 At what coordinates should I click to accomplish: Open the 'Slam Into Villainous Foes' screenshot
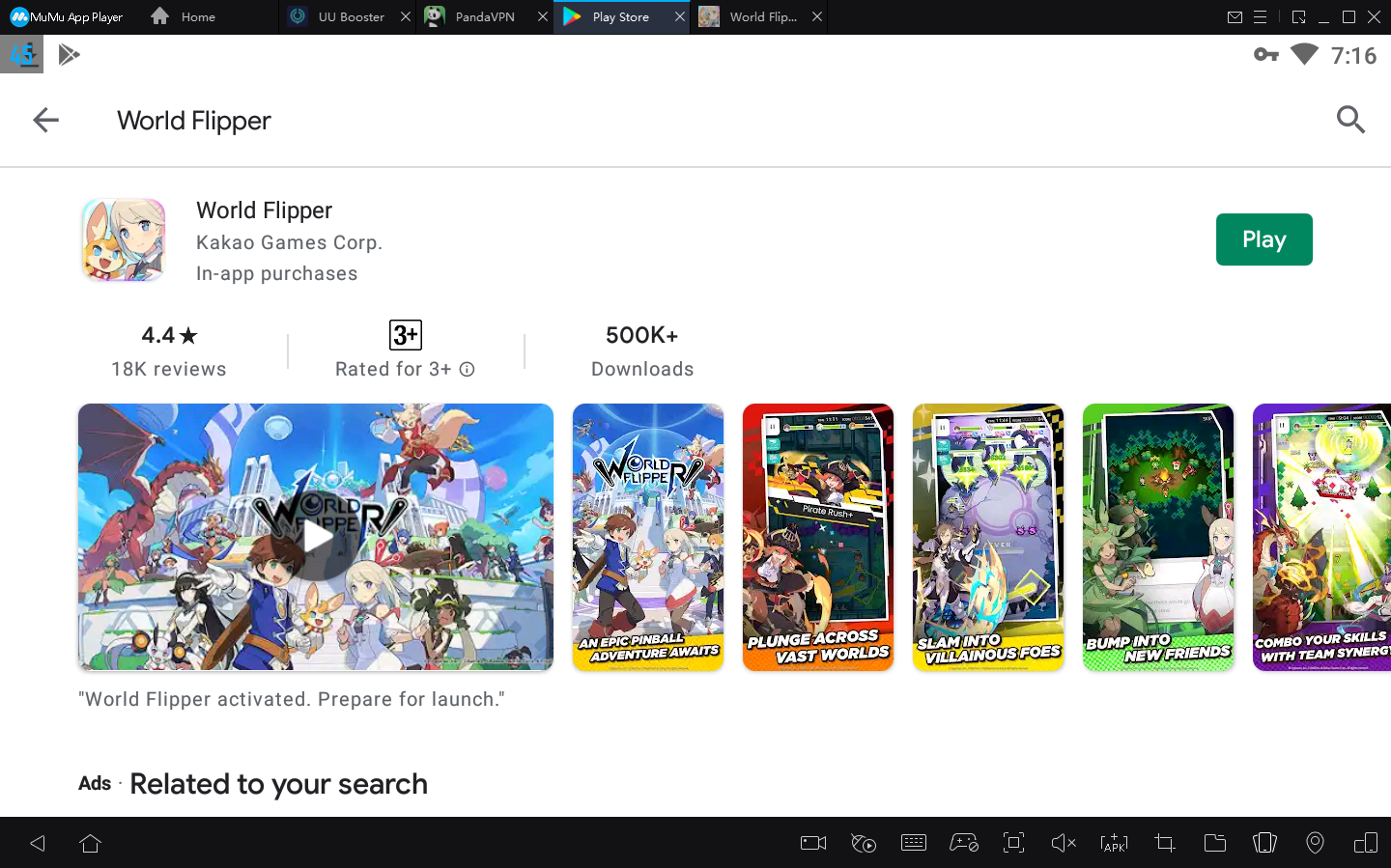tap(988, 537)
